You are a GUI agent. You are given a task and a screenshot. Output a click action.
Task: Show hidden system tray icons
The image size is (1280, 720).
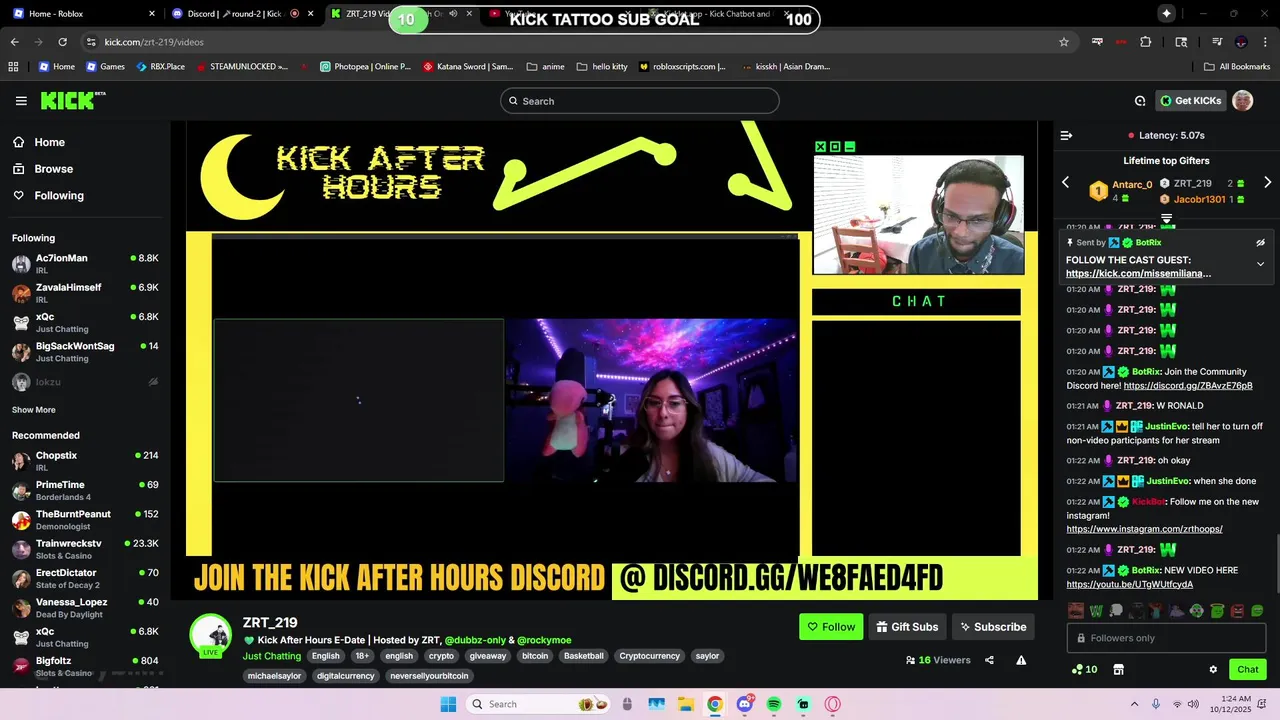pyautogui.click(x=1134, y=704)
